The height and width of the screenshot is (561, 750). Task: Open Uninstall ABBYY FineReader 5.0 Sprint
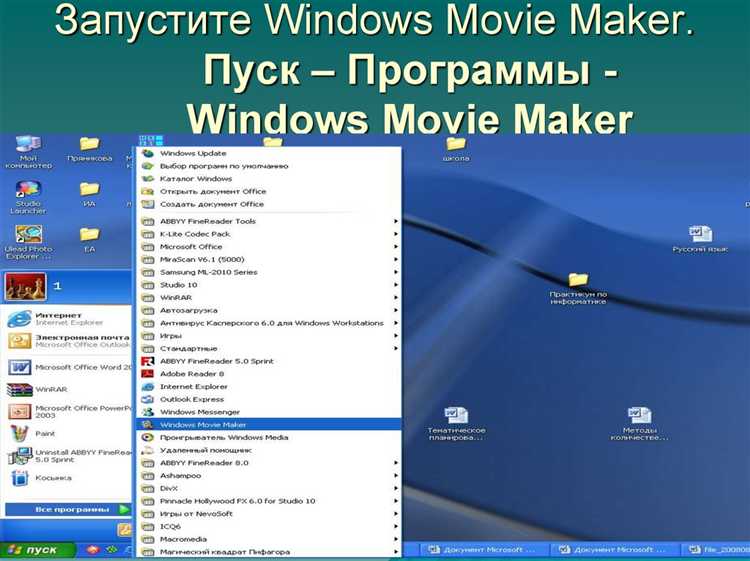click(68, 456)
